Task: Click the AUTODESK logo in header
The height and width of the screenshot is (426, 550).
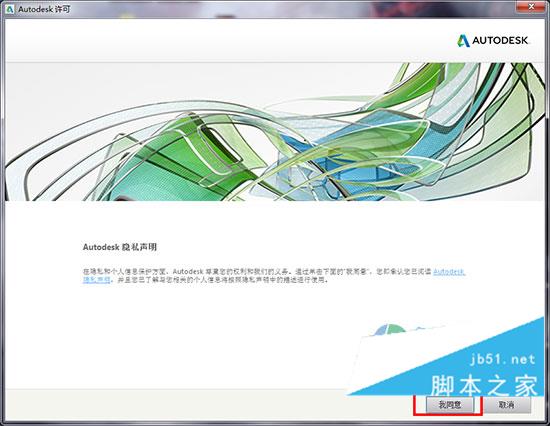Action: coord(492,40)
